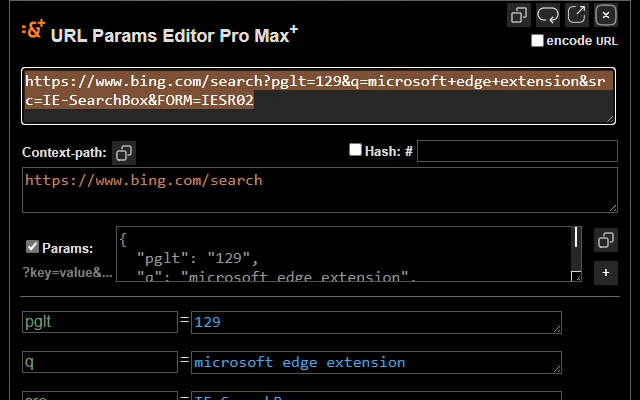This screenshot has width=640, height=400.
Task: Close the URL Params Editor popup
Action: point(606,16)
